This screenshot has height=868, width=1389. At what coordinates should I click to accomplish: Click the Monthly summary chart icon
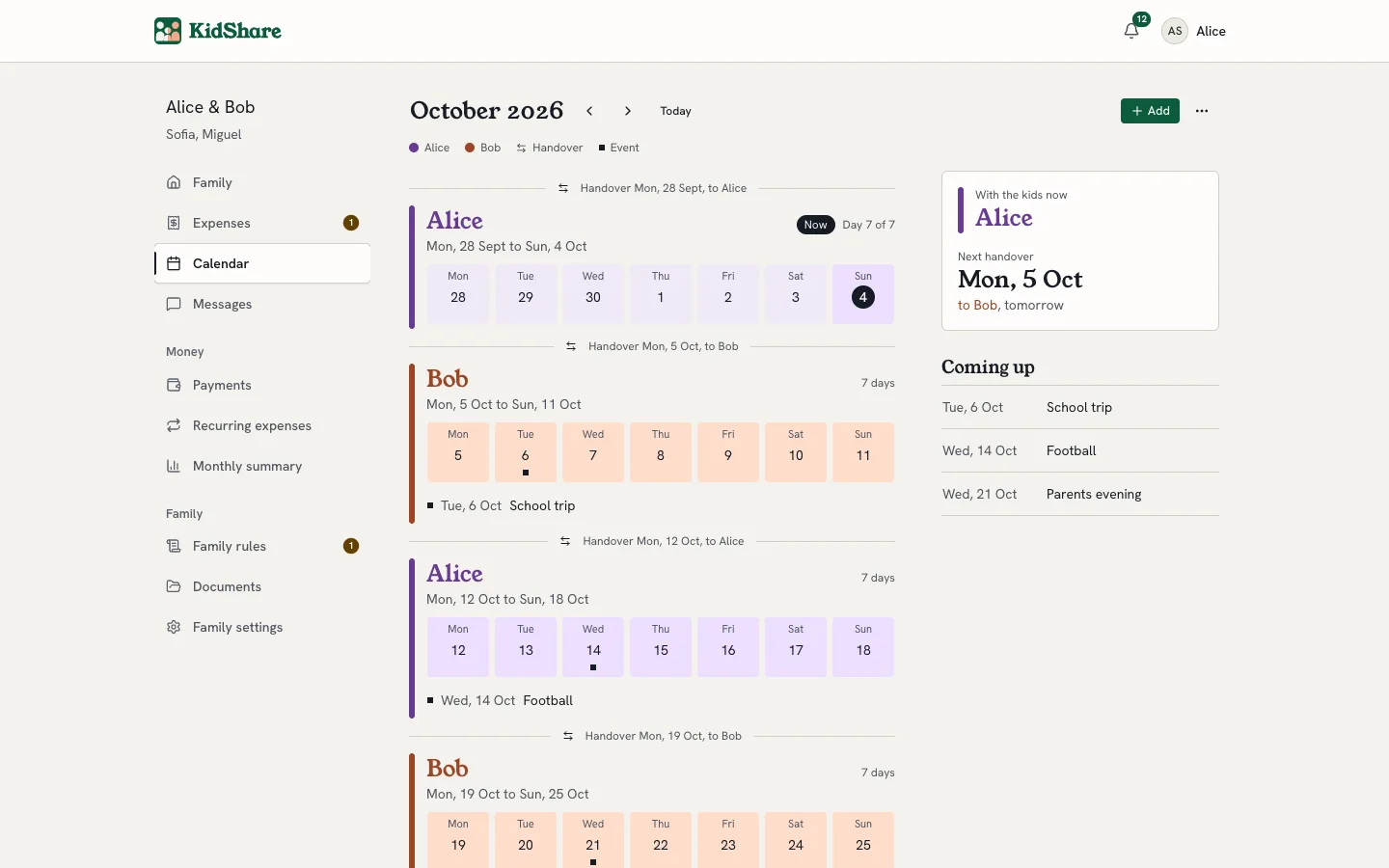174,466
